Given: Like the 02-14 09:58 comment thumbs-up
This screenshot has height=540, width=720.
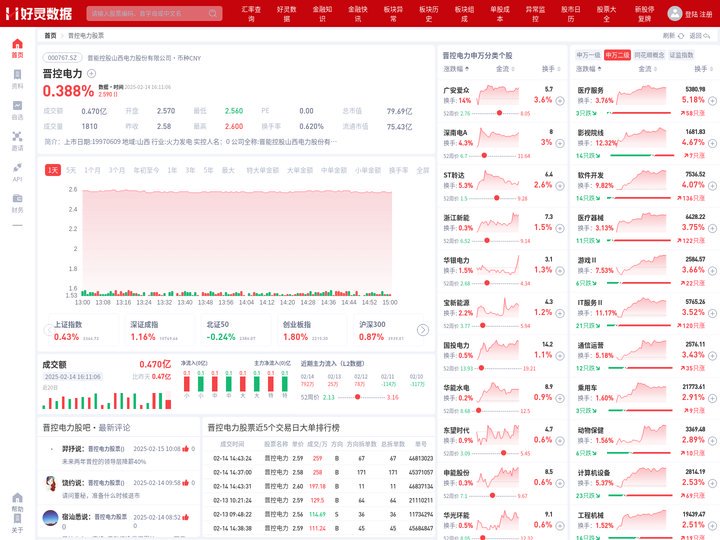Looking at the screenshot, I should 186,483.
